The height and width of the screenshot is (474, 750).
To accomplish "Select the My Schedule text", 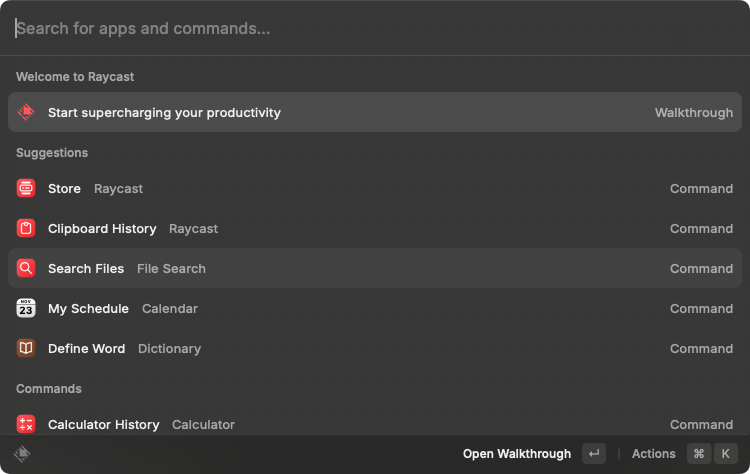I will pos(88,309).
